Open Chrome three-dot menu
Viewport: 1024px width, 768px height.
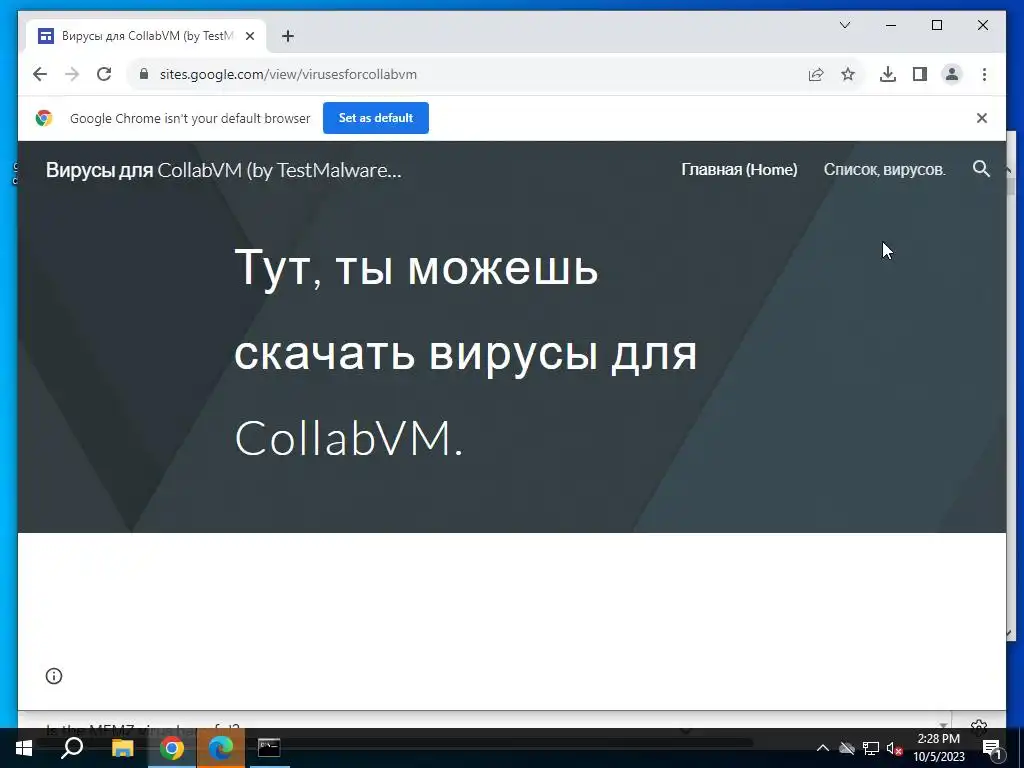[984, 74]
